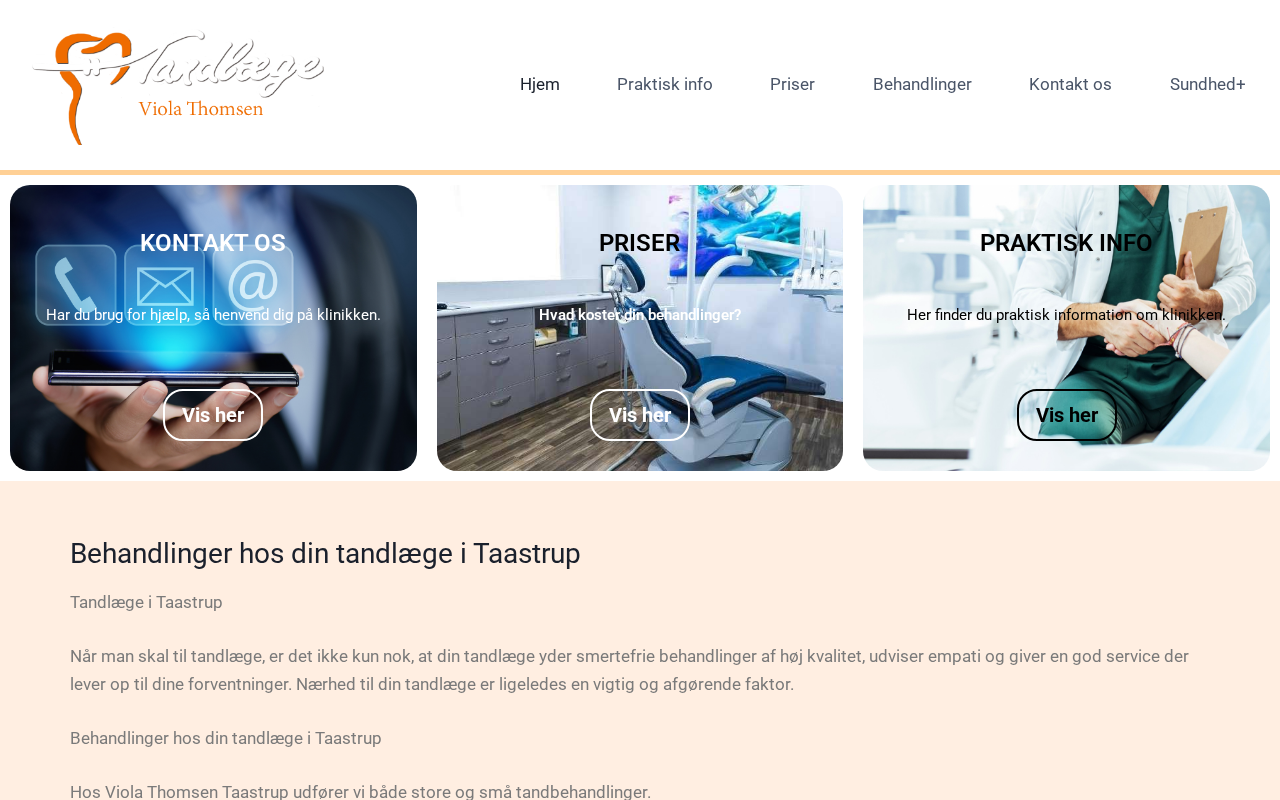Open the Hjem menu item

[540, 84]
